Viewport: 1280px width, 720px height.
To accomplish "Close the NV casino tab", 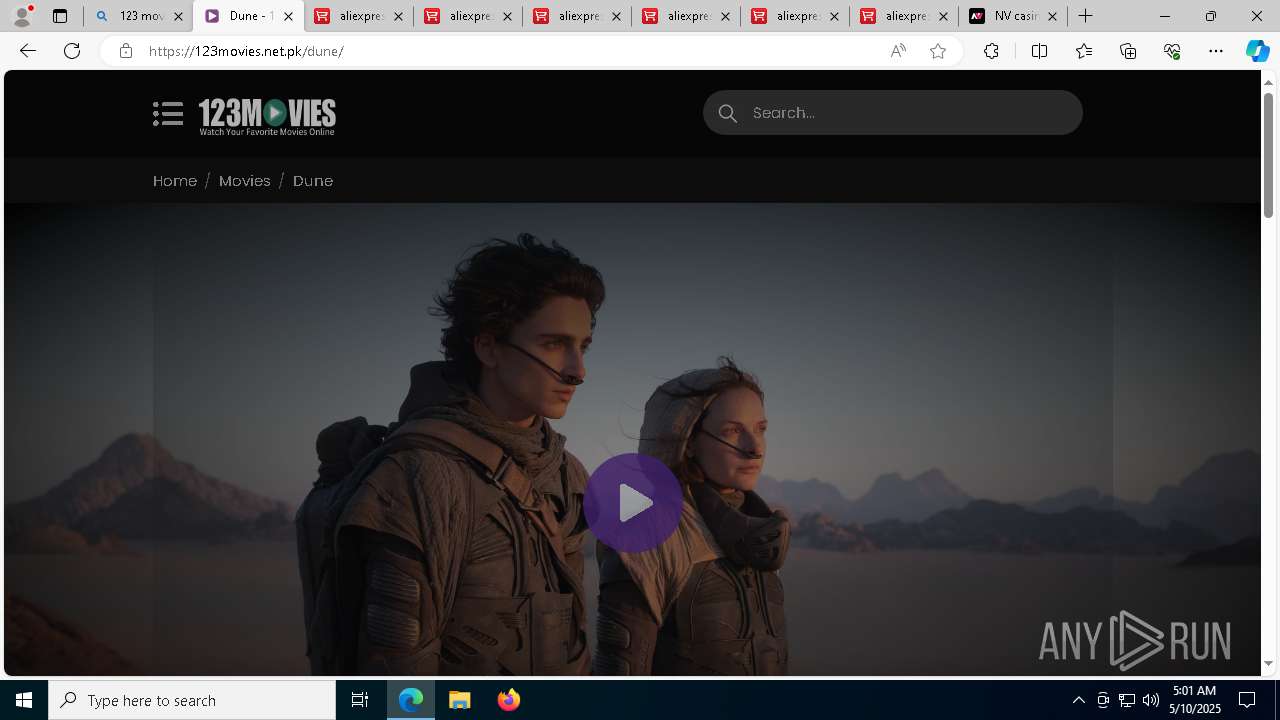I will click(1052, 16).
